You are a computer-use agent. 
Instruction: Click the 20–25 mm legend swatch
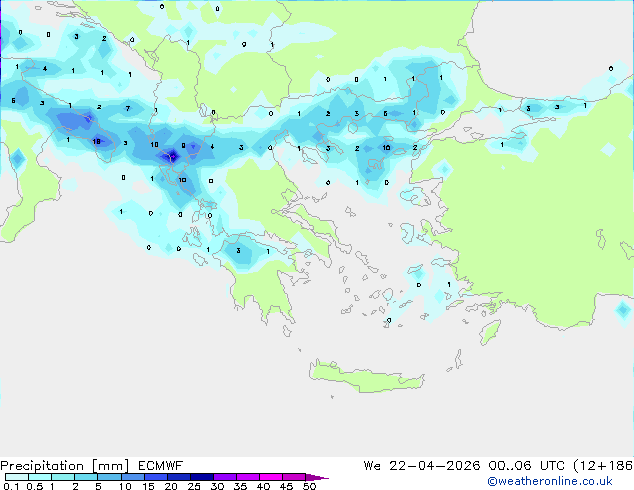pos(178,477)
